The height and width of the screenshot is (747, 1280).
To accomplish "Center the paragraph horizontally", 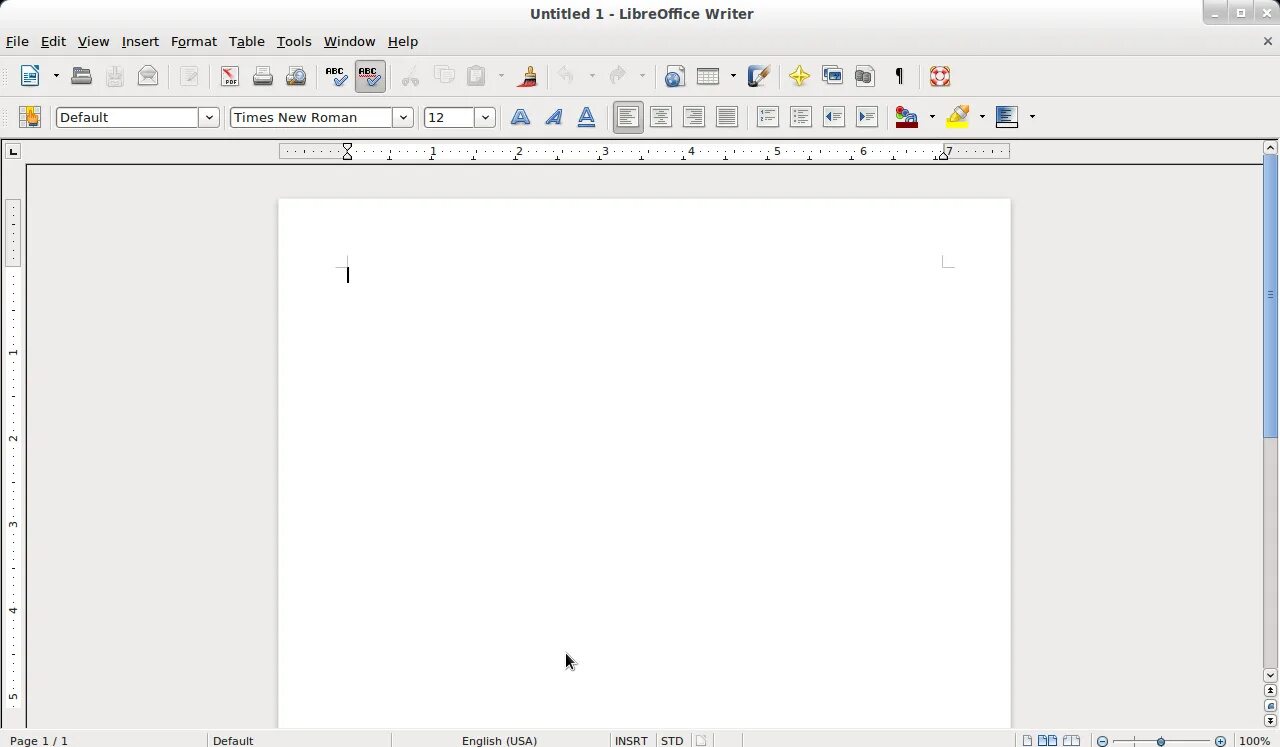I will (x=661, y=117).
